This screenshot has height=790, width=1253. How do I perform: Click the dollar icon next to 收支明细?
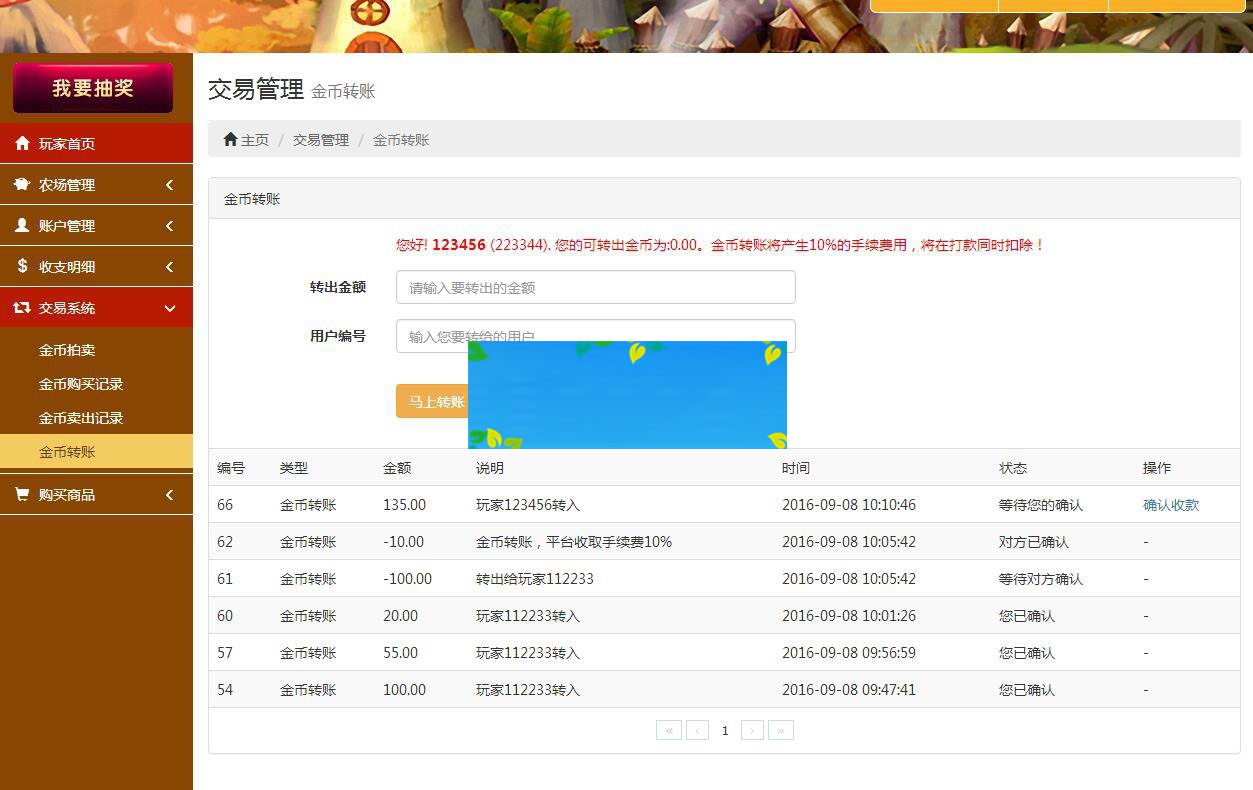point(23,266)
